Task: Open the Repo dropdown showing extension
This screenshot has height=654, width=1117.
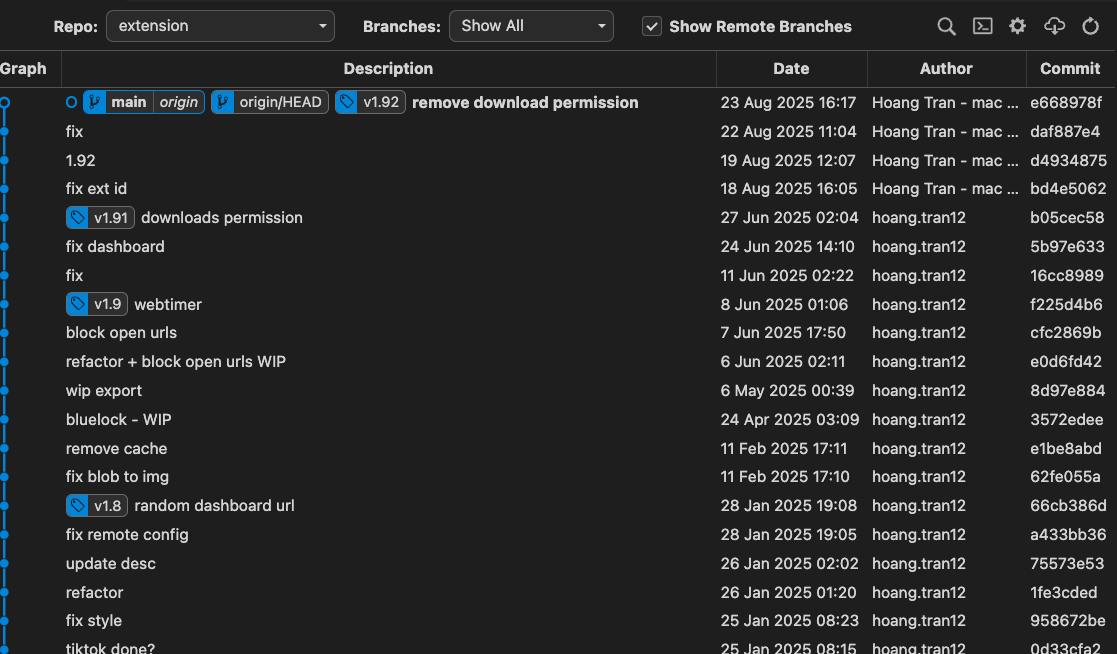Action: click(220, 26)
